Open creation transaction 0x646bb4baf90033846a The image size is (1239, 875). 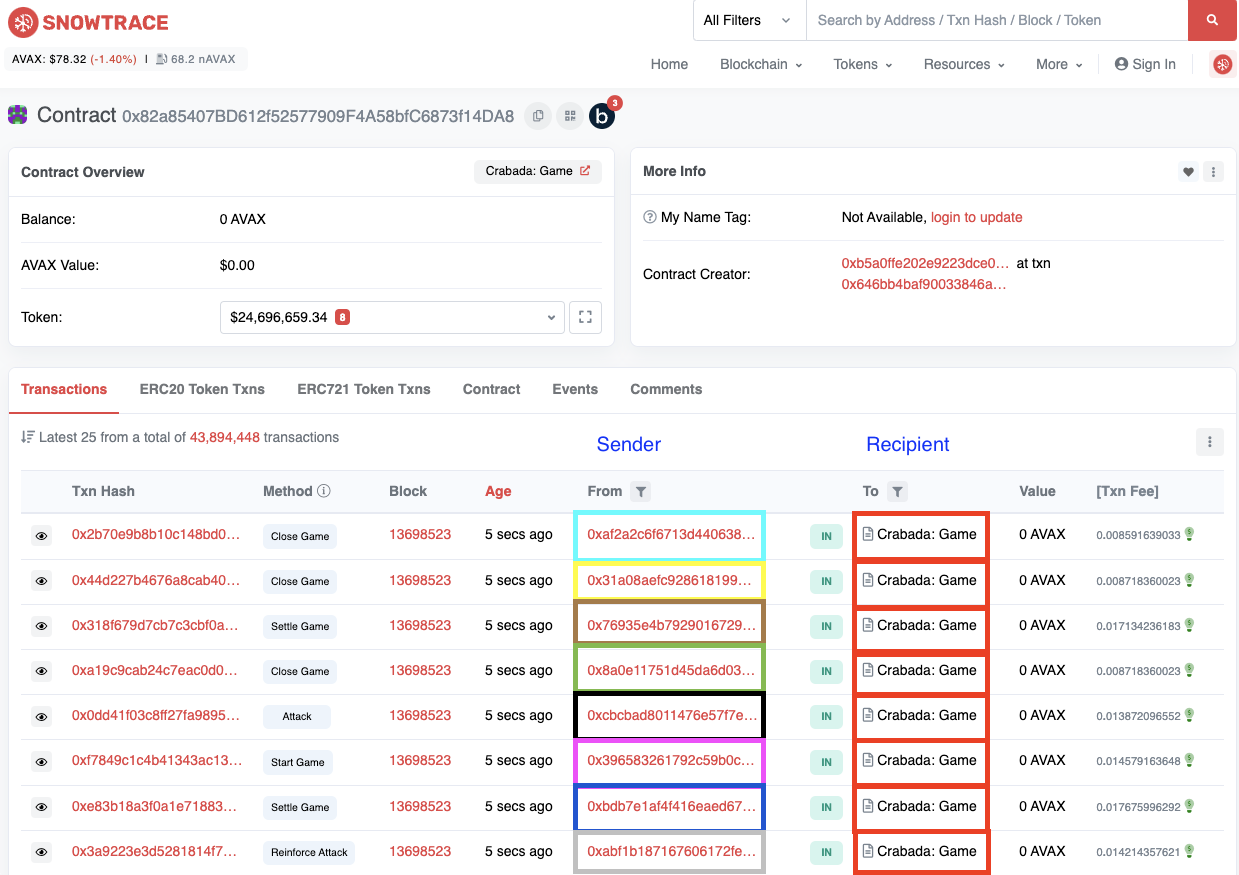[924, 284]
